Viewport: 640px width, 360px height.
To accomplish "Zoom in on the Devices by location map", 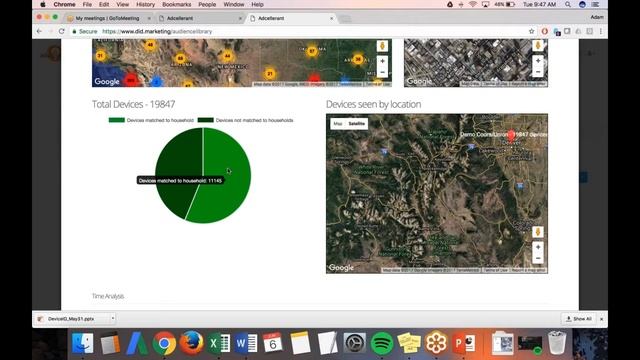I will (538, 247).
